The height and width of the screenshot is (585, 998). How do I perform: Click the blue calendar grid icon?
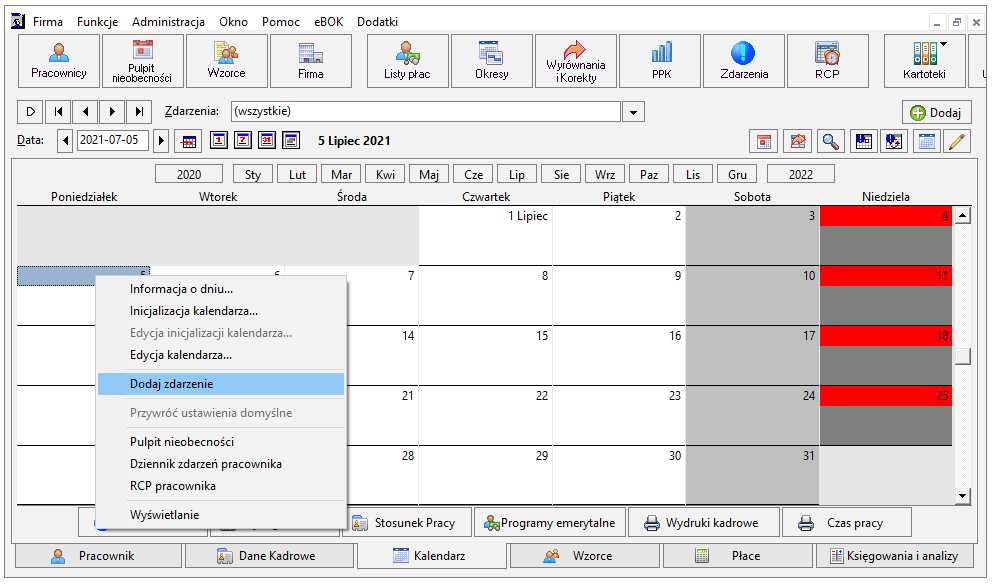pos(927,141)
